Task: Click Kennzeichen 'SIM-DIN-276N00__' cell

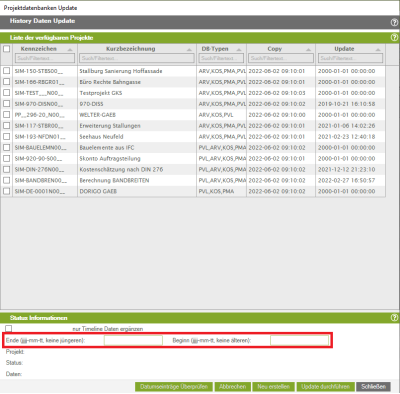Action: tap(40, 170)
